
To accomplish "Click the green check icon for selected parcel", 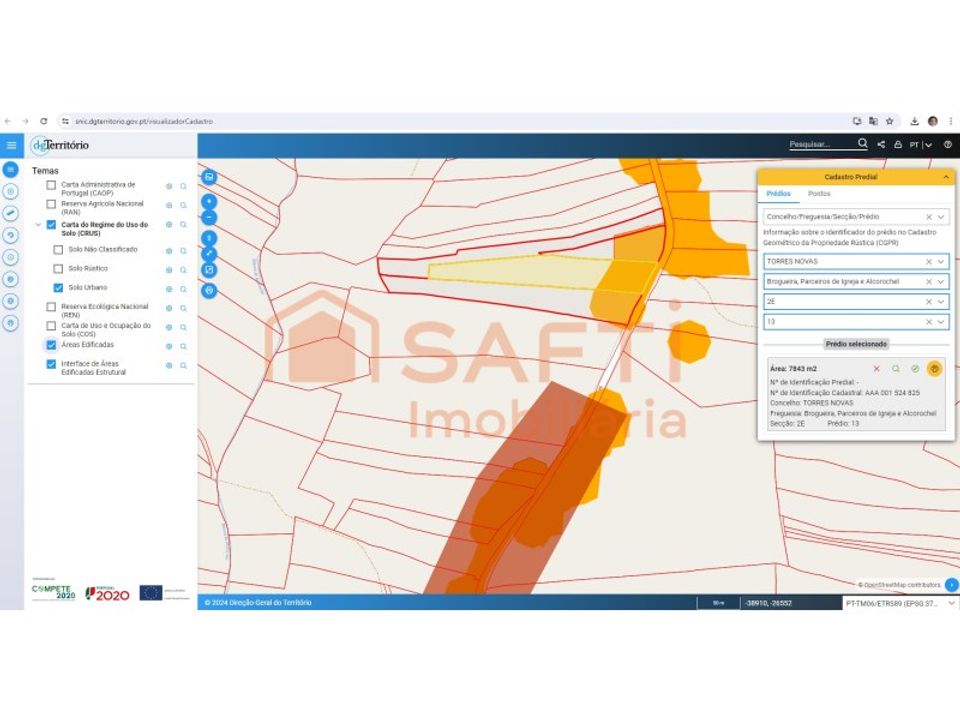I will tap(915, 369).
